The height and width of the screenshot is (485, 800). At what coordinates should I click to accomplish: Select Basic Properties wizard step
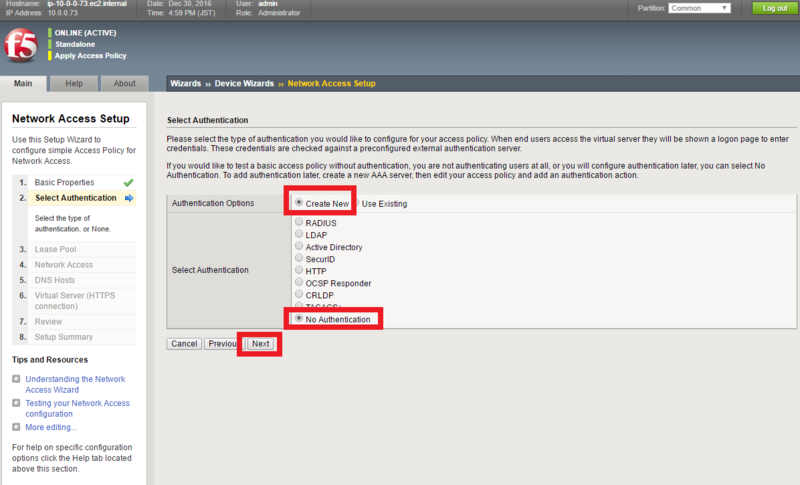(x=64, y=183)
